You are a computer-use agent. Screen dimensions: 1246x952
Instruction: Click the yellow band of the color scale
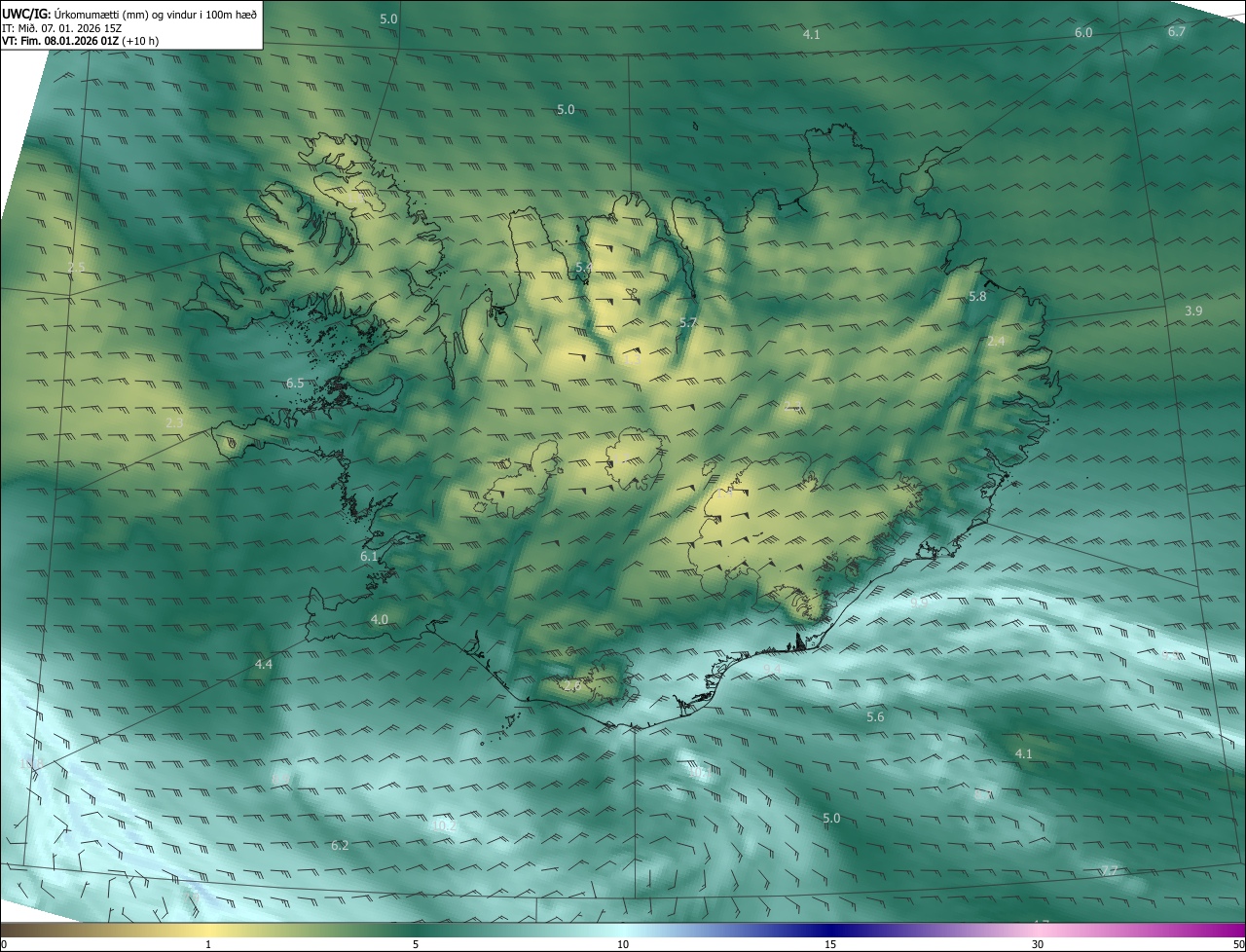209,931
